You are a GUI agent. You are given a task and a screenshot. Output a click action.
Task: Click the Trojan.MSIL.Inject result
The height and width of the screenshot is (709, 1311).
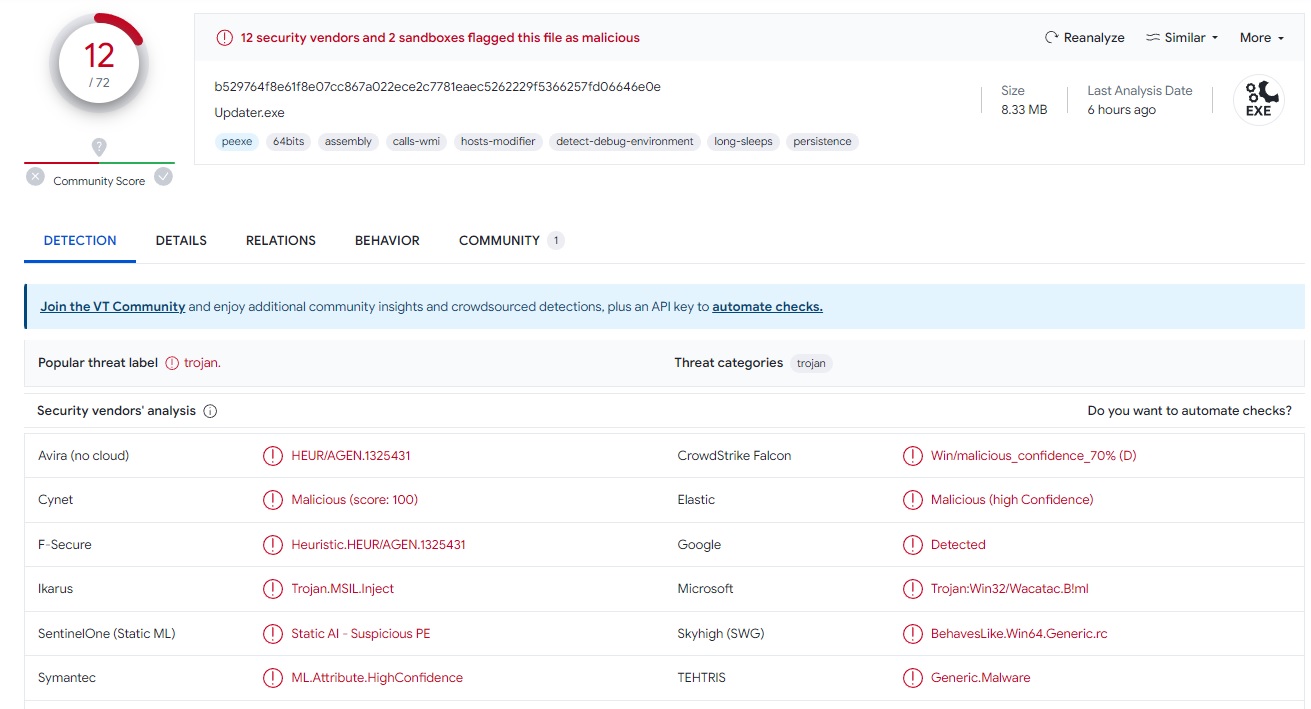tap(343, 589)
